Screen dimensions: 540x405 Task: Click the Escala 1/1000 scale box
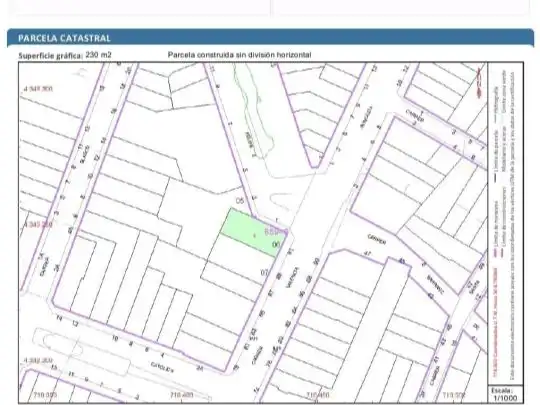tap(504, 394)
